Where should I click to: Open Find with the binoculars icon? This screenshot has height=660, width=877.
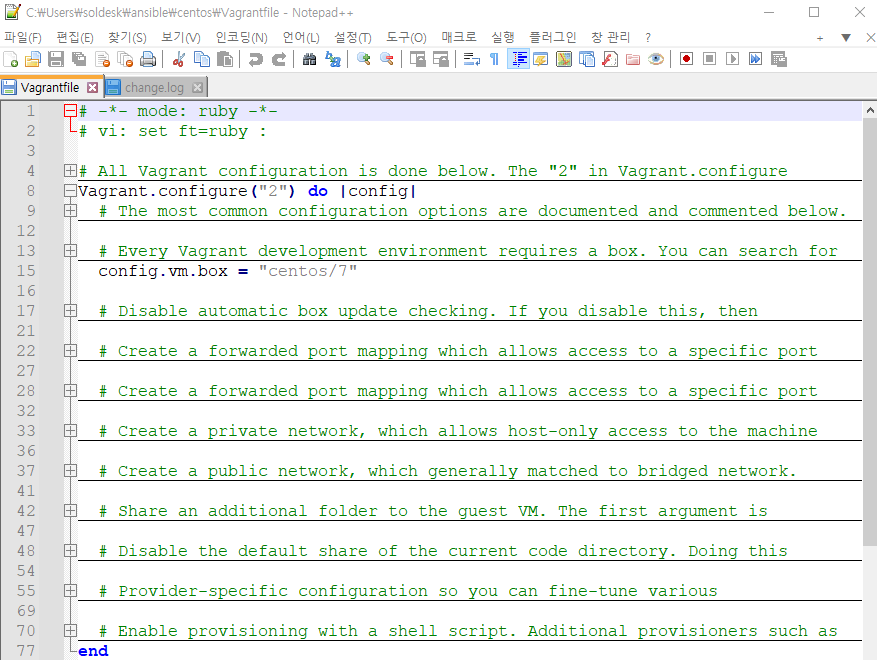pos(309,59)
